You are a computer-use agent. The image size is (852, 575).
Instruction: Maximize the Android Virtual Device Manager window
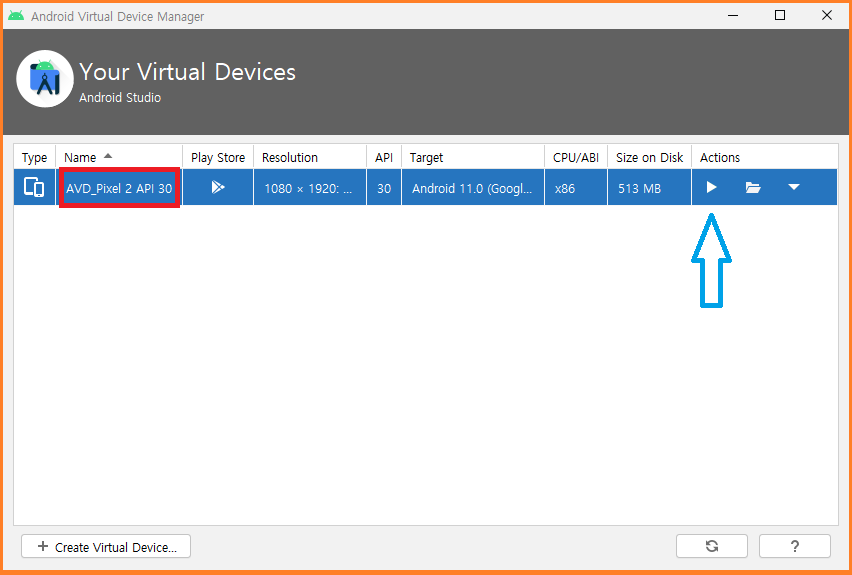point(780,15)
